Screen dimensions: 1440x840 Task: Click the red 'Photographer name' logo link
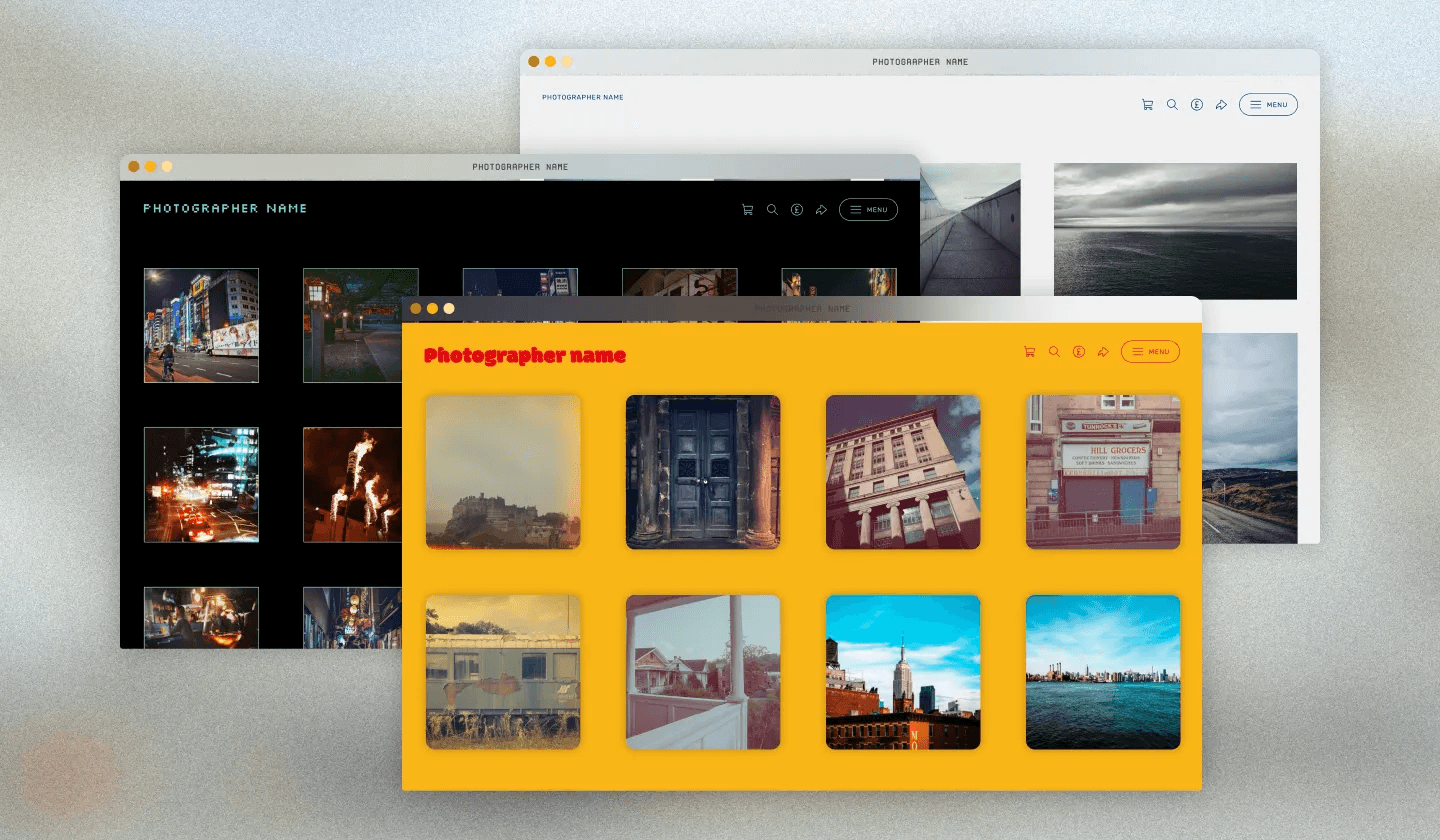(525, 355)
